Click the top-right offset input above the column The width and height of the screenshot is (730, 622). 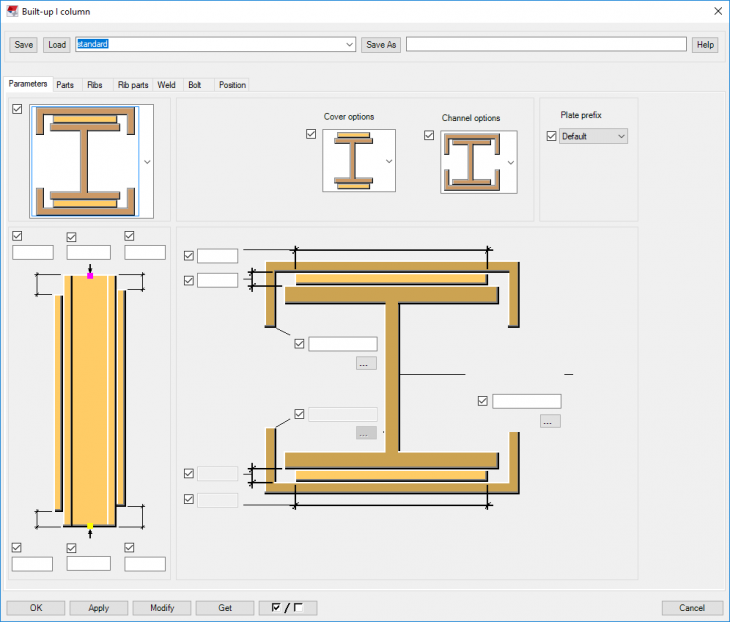point(145,252)
